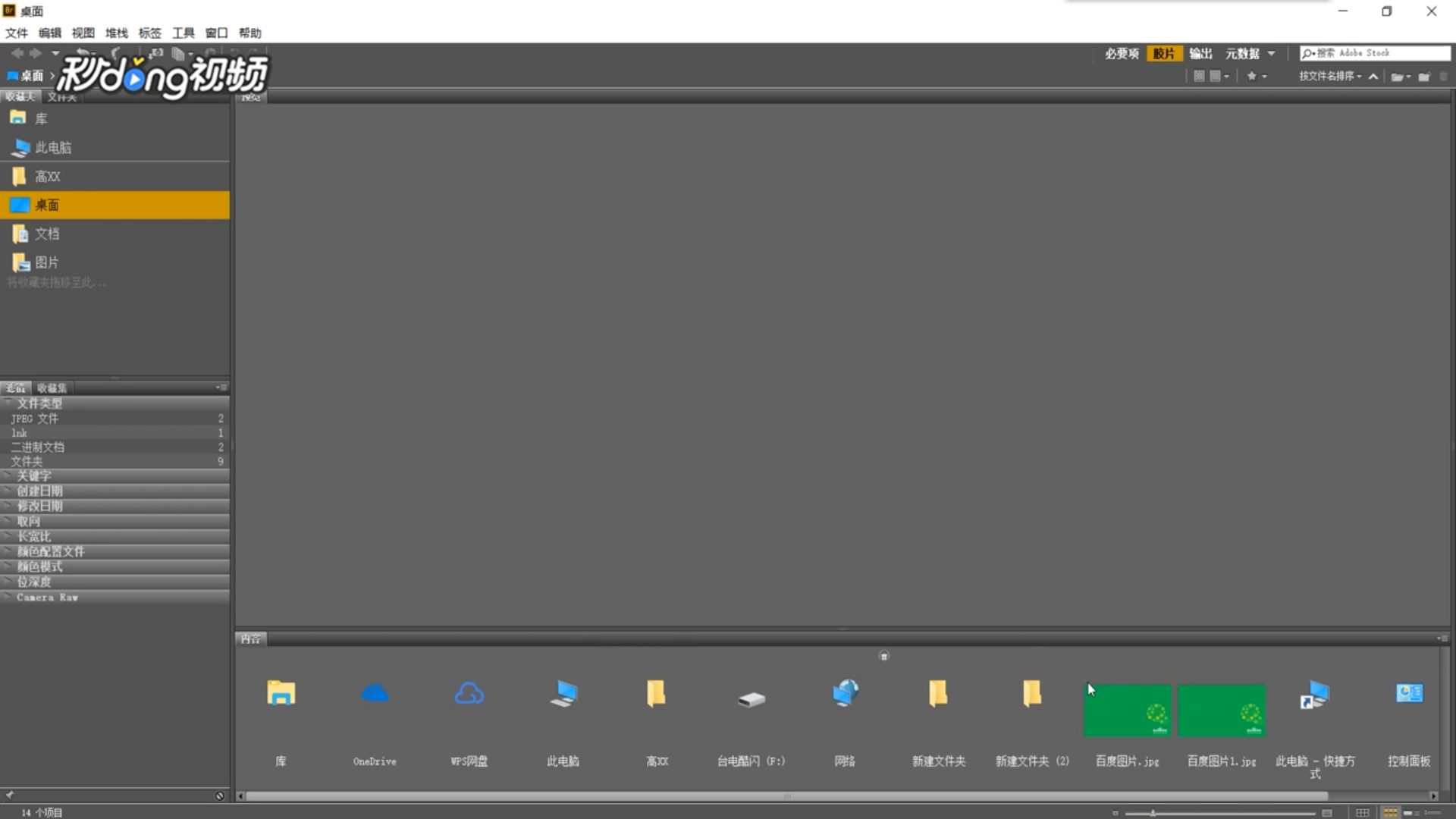Click the get photos from camera icon
1456x819 pixels.
pyautogui.click(x=155, y=53)
